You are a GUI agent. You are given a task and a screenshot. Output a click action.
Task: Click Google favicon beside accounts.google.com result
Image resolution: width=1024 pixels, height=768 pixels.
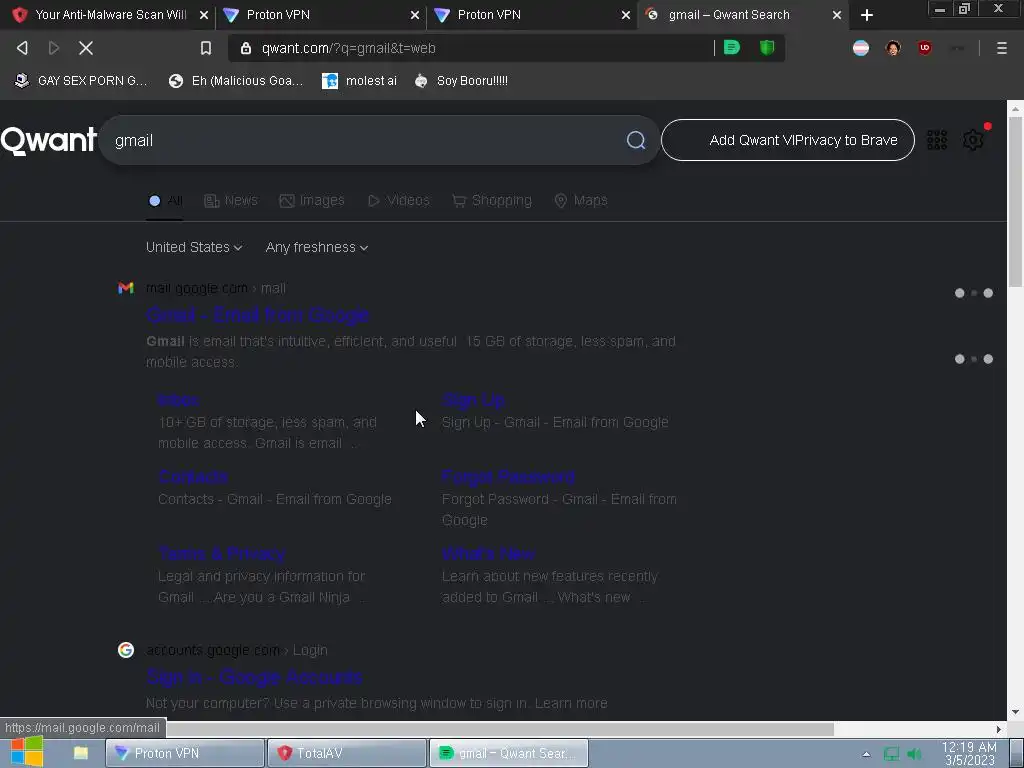(x=125, y=650)
